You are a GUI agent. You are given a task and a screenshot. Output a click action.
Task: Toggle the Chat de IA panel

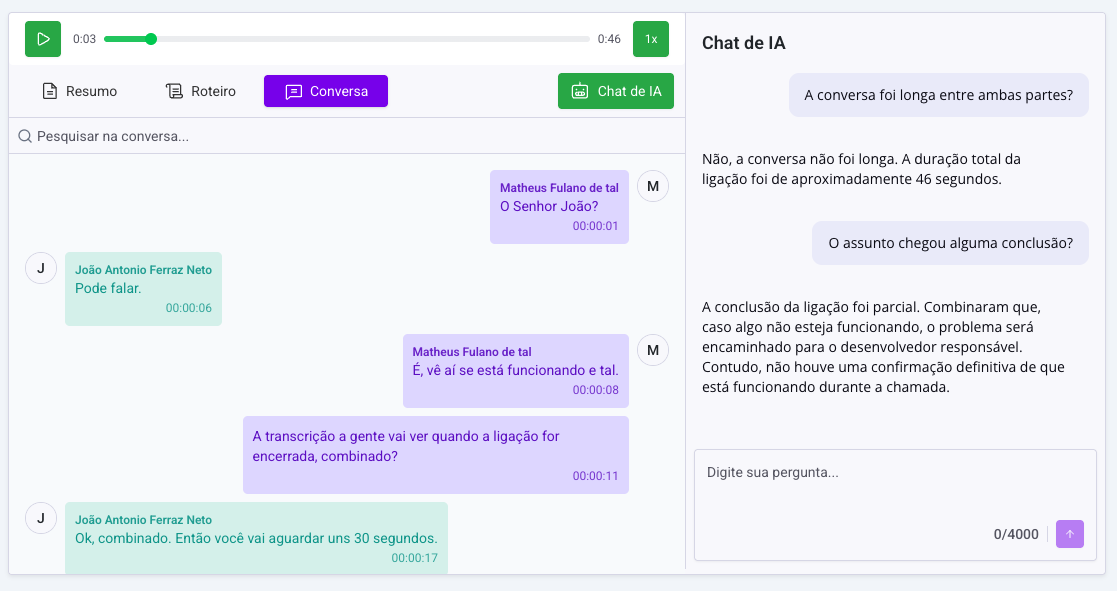(615, 91)
